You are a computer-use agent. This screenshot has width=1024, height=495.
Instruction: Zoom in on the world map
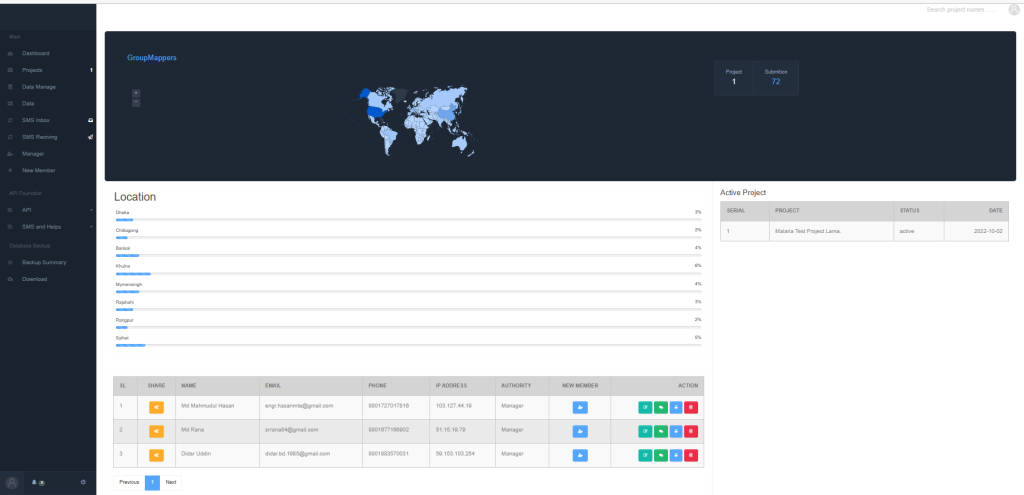(x=136, y=93)
